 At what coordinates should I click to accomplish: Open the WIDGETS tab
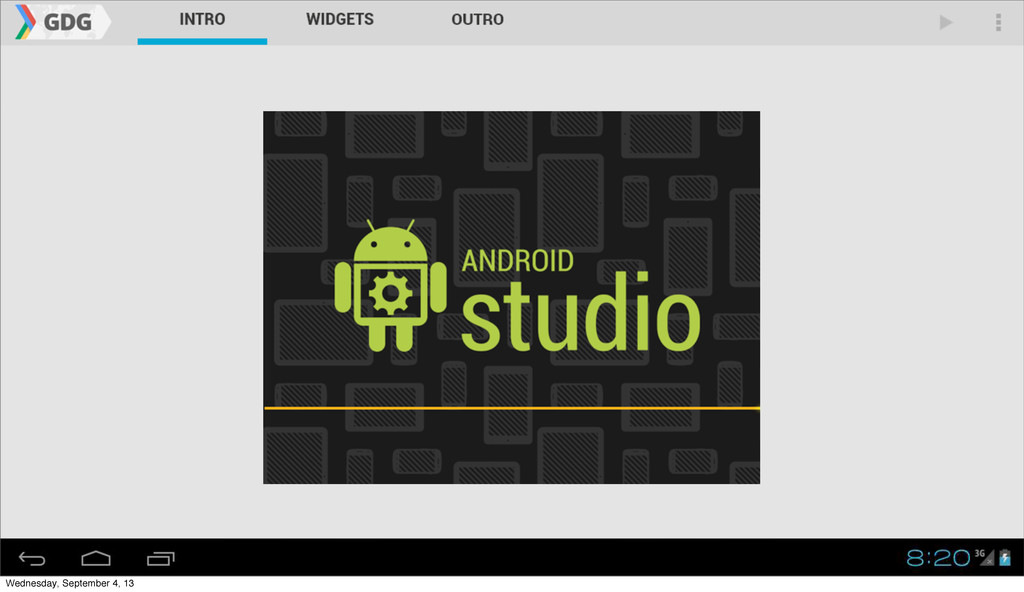340,20
